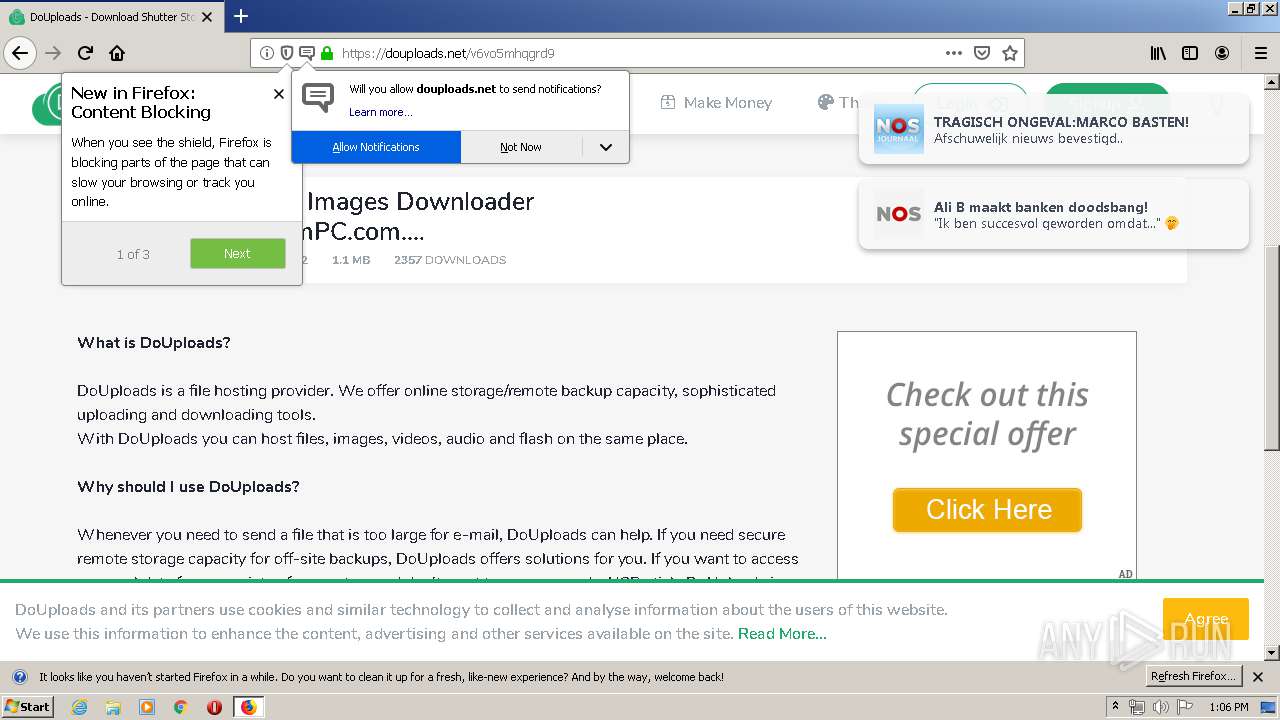Click the notification permission icon in address bar
This screenshot has height=720, width=1280.
[x=307, y=53]
